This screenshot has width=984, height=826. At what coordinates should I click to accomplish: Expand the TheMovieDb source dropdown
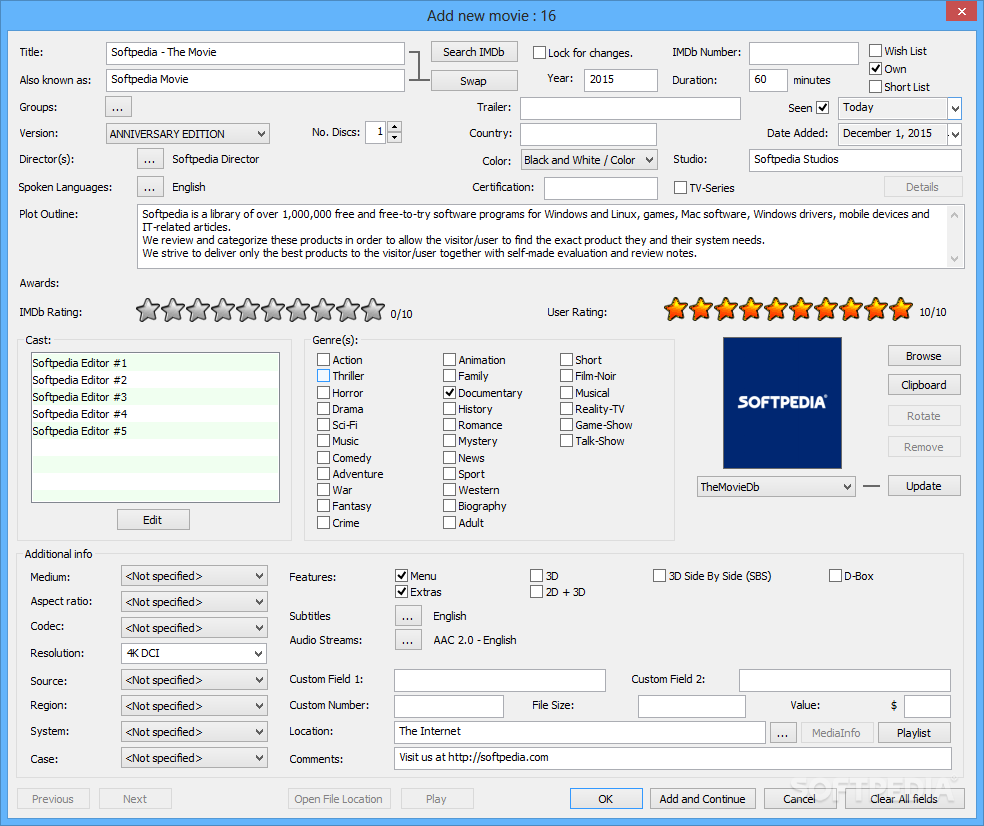[x=776, y=487]
